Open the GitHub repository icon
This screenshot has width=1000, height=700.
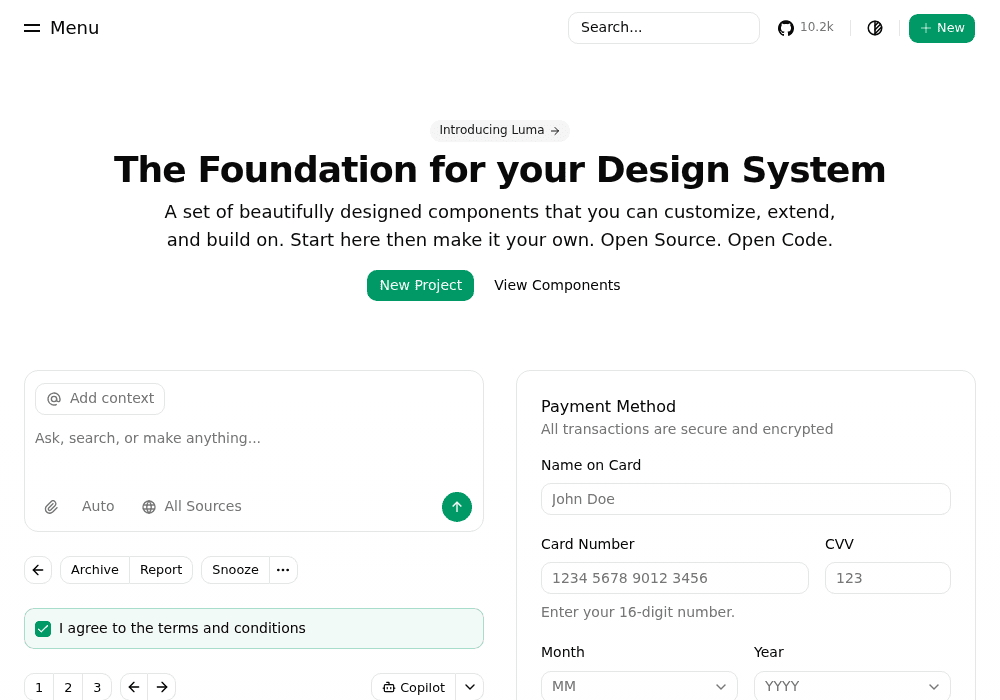coord(786,28)
